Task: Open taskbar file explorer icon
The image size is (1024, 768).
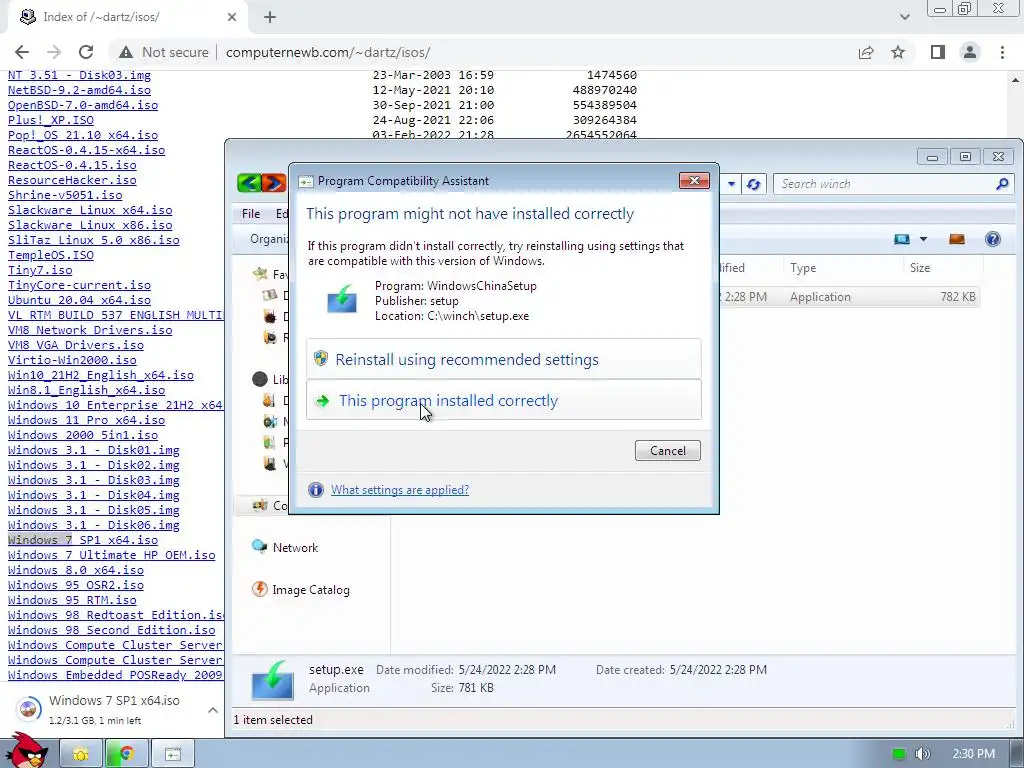Action: pyautogui.click(x=81, y=754)
